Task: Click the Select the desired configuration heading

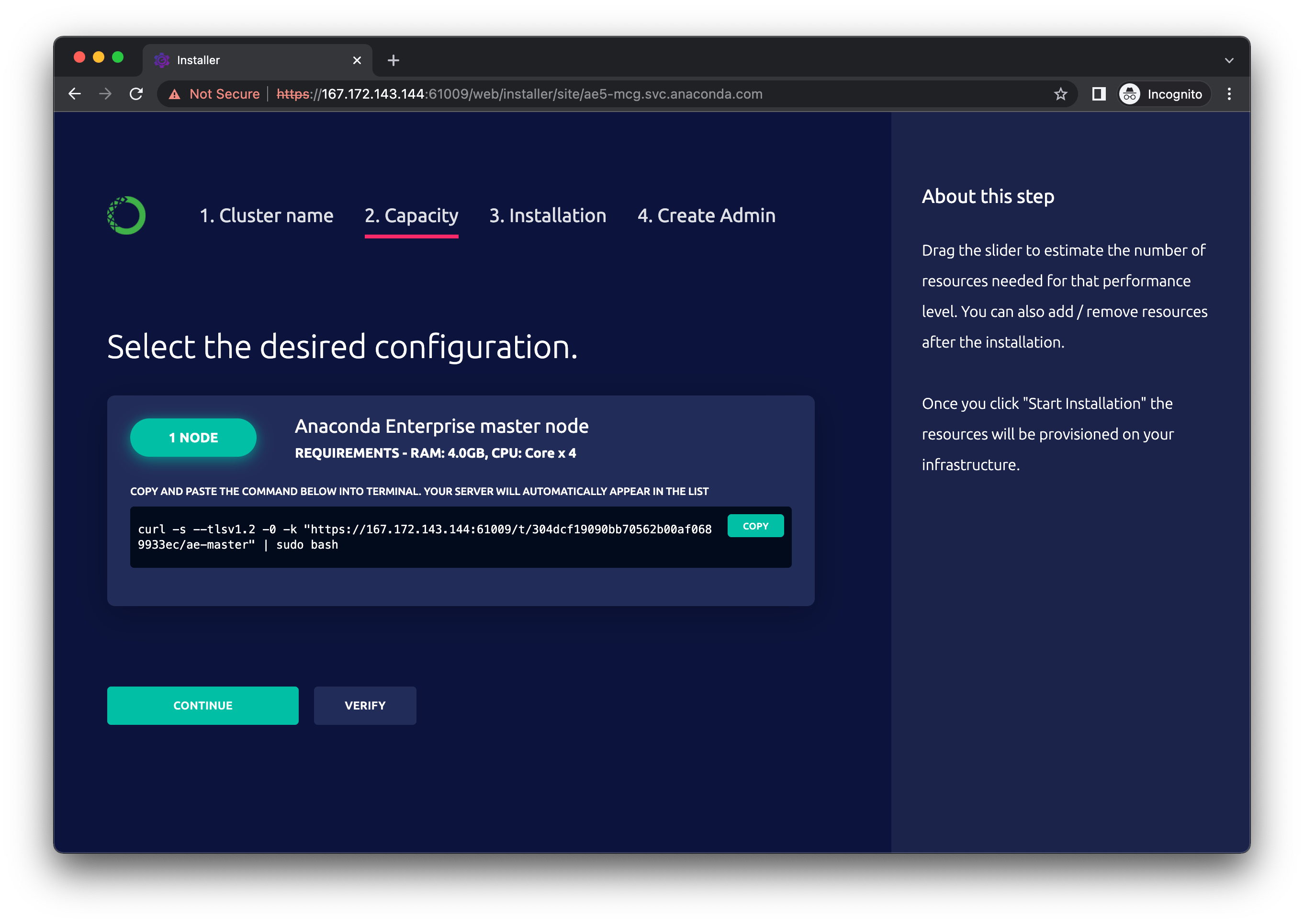Action: 342,347
